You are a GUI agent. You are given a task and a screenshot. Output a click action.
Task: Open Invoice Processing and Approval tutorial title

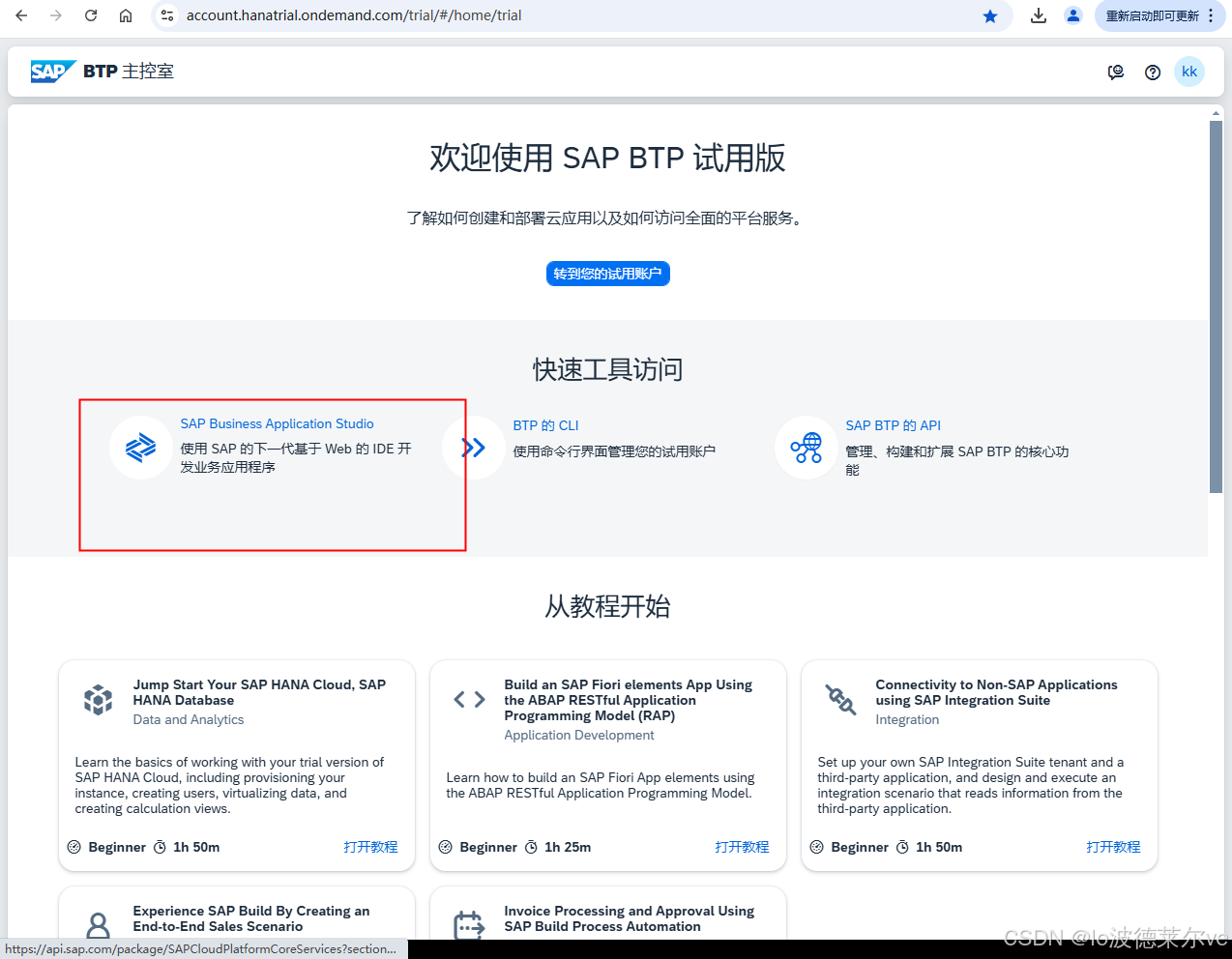tap(629, 918)
